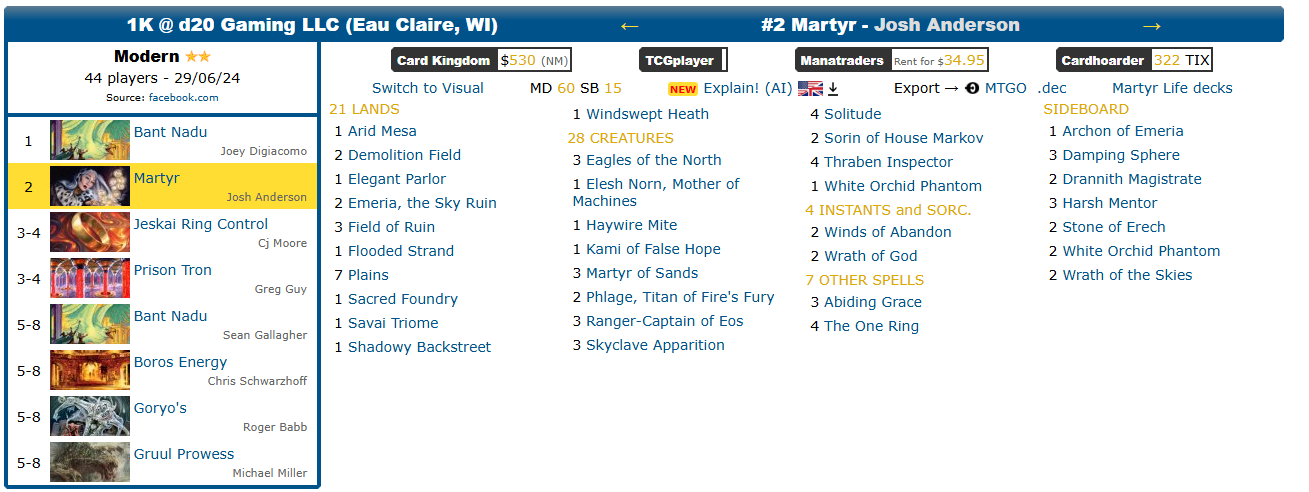Open the facebook.com source link
The image size is (1309, 492).
click(x=183, y=97)
